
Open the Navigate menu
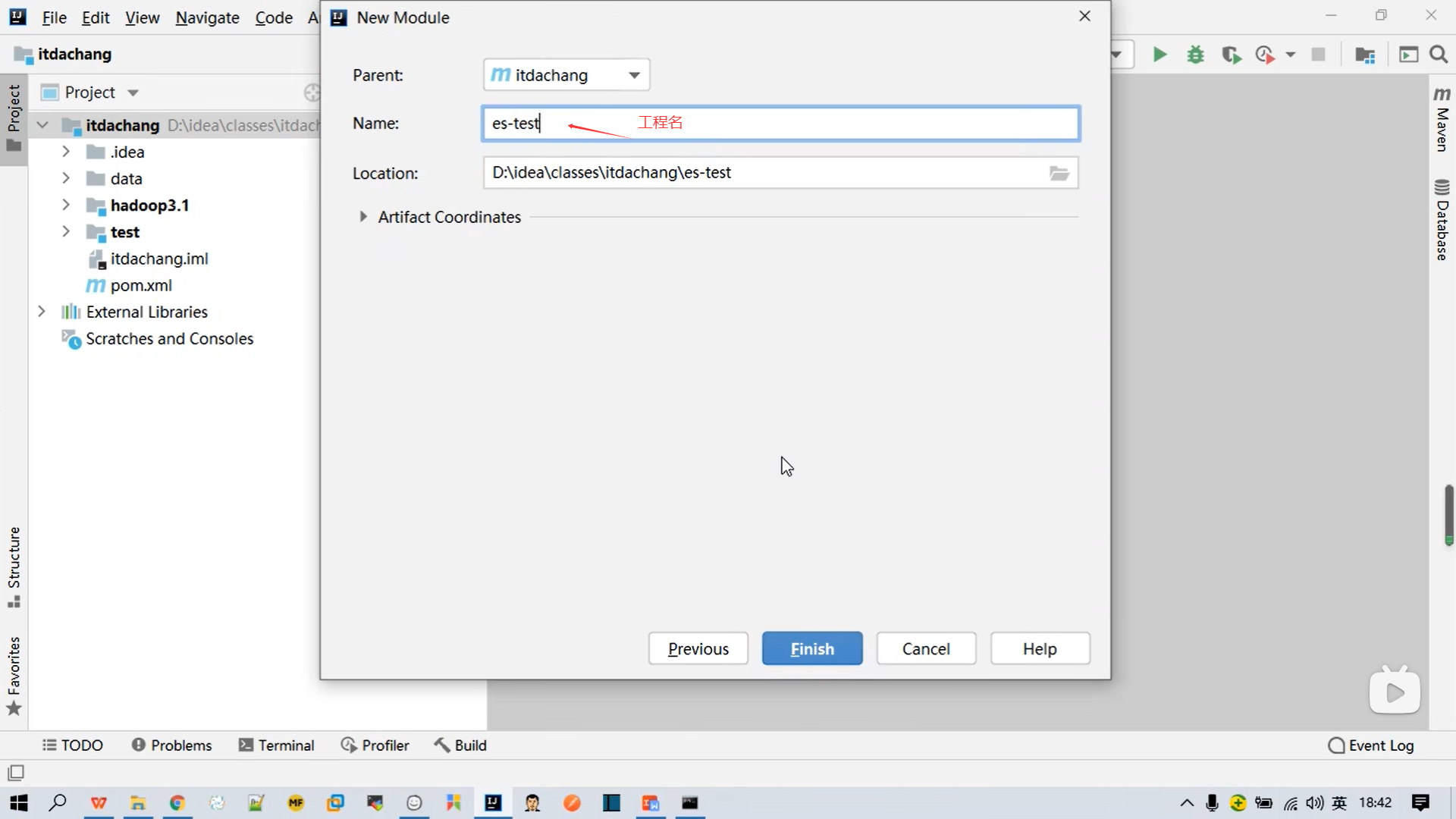[207, 17]
